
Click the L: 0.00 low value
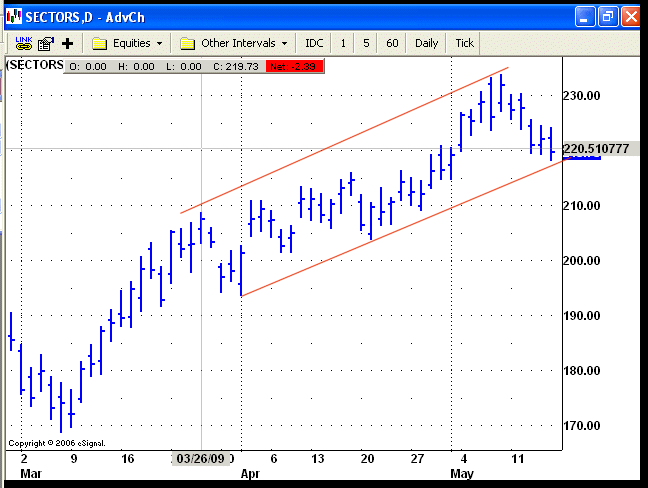(x=183, y=67)
